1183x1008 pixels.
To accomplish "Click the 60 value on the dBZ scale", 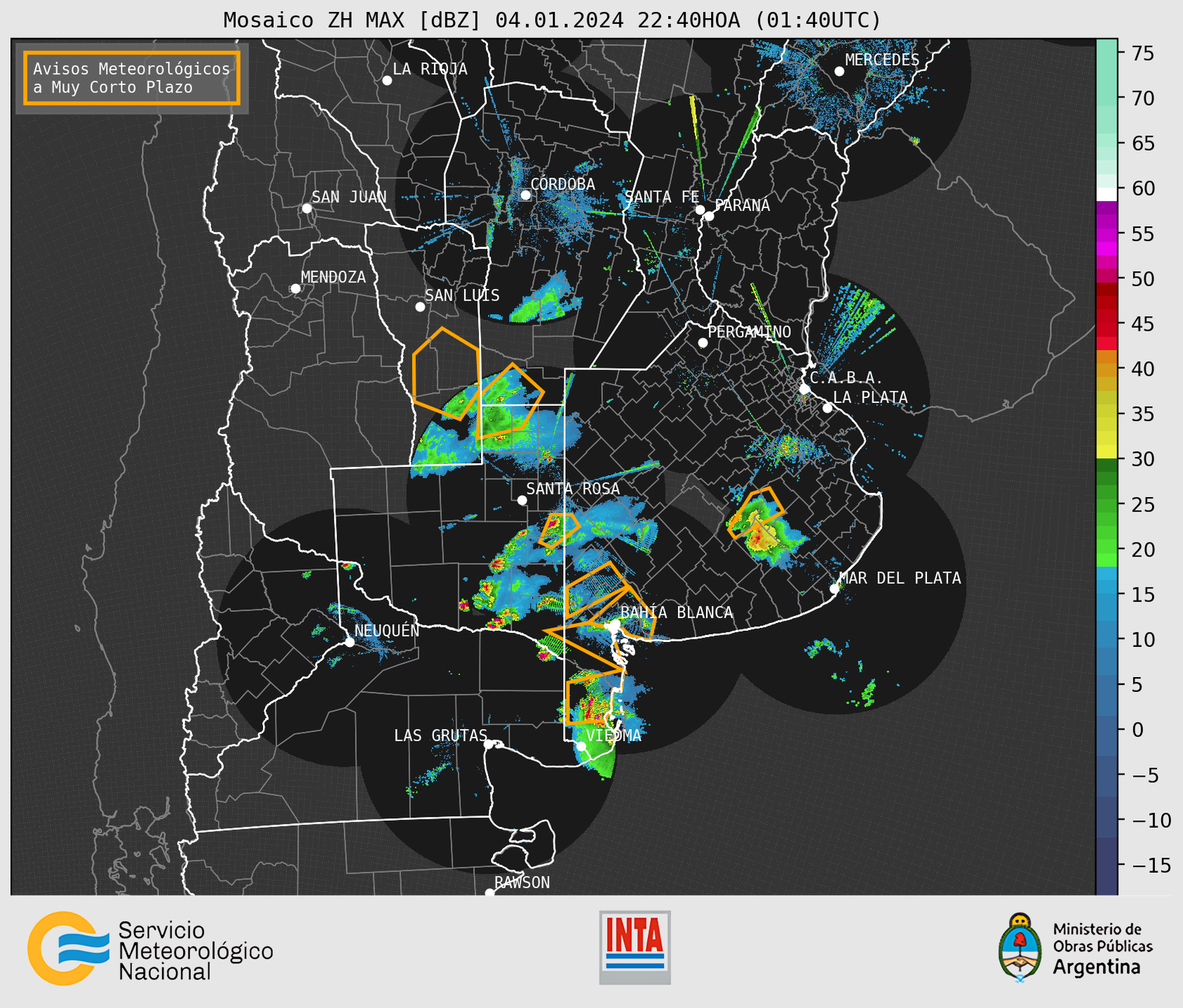I will [1142, 189].
